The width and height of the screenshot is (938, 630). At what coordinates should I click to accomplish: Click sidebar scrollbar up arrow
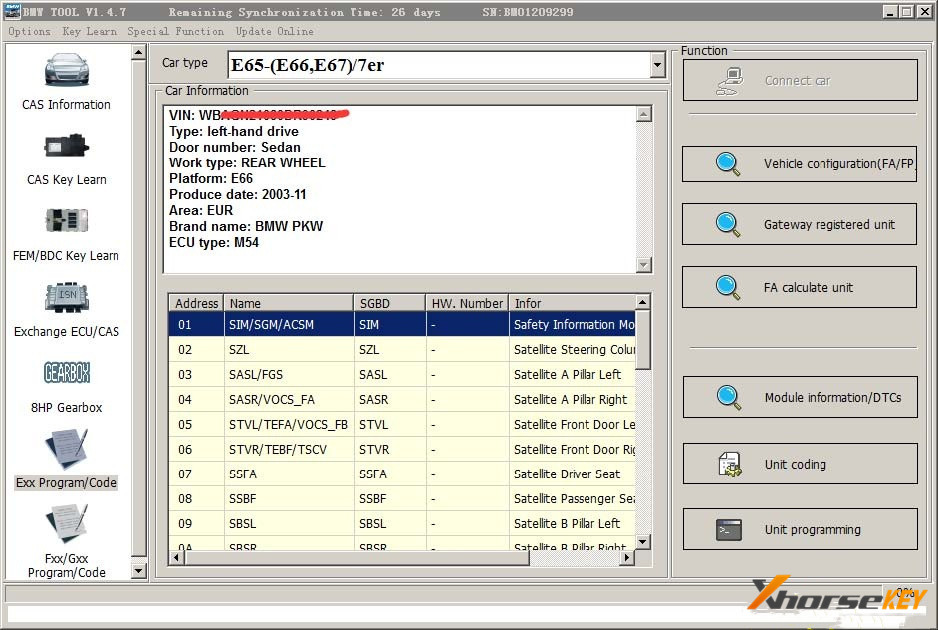pyautogui.click(x=138, y=53)
